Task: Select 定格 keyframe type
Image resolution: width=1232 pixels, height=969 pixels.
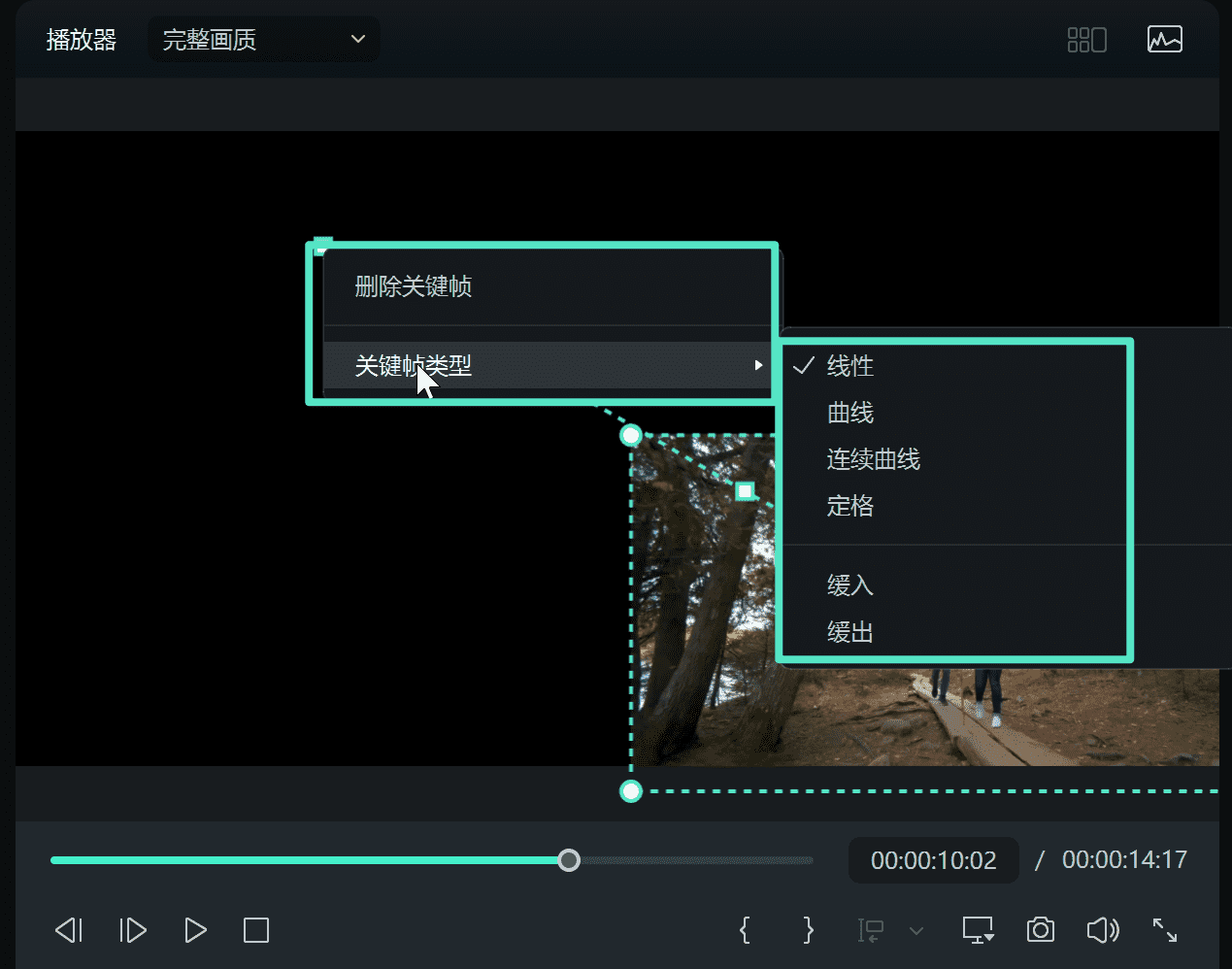Action: point(849,506)
